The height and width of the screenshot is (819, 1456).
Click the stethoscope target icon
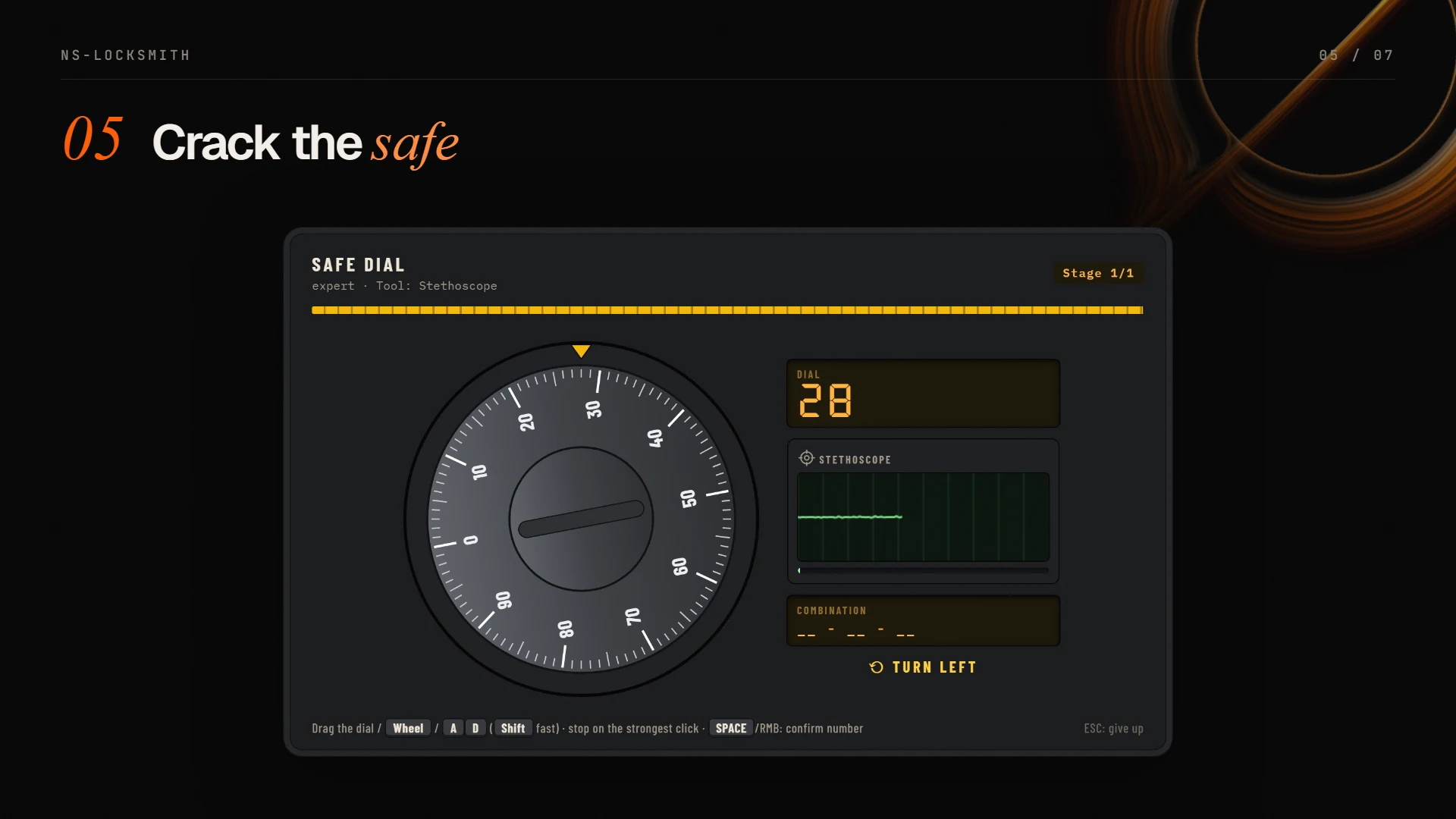(x=806, y=458)
